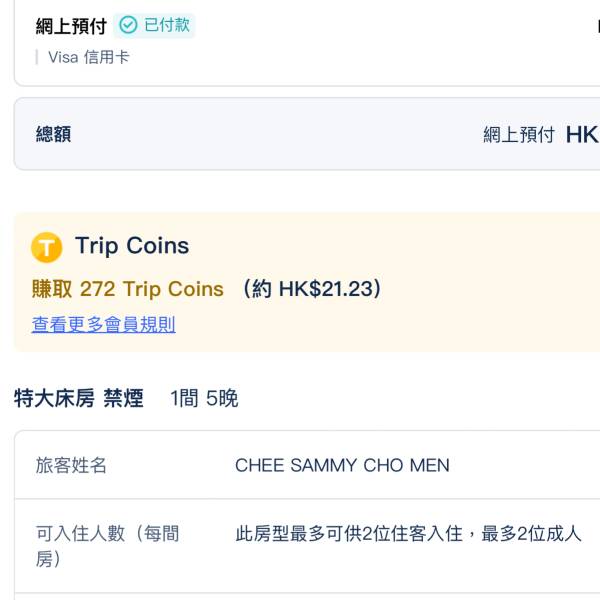Click the Trip Coins section title
The image size is (600, 600).
[131, 246]
